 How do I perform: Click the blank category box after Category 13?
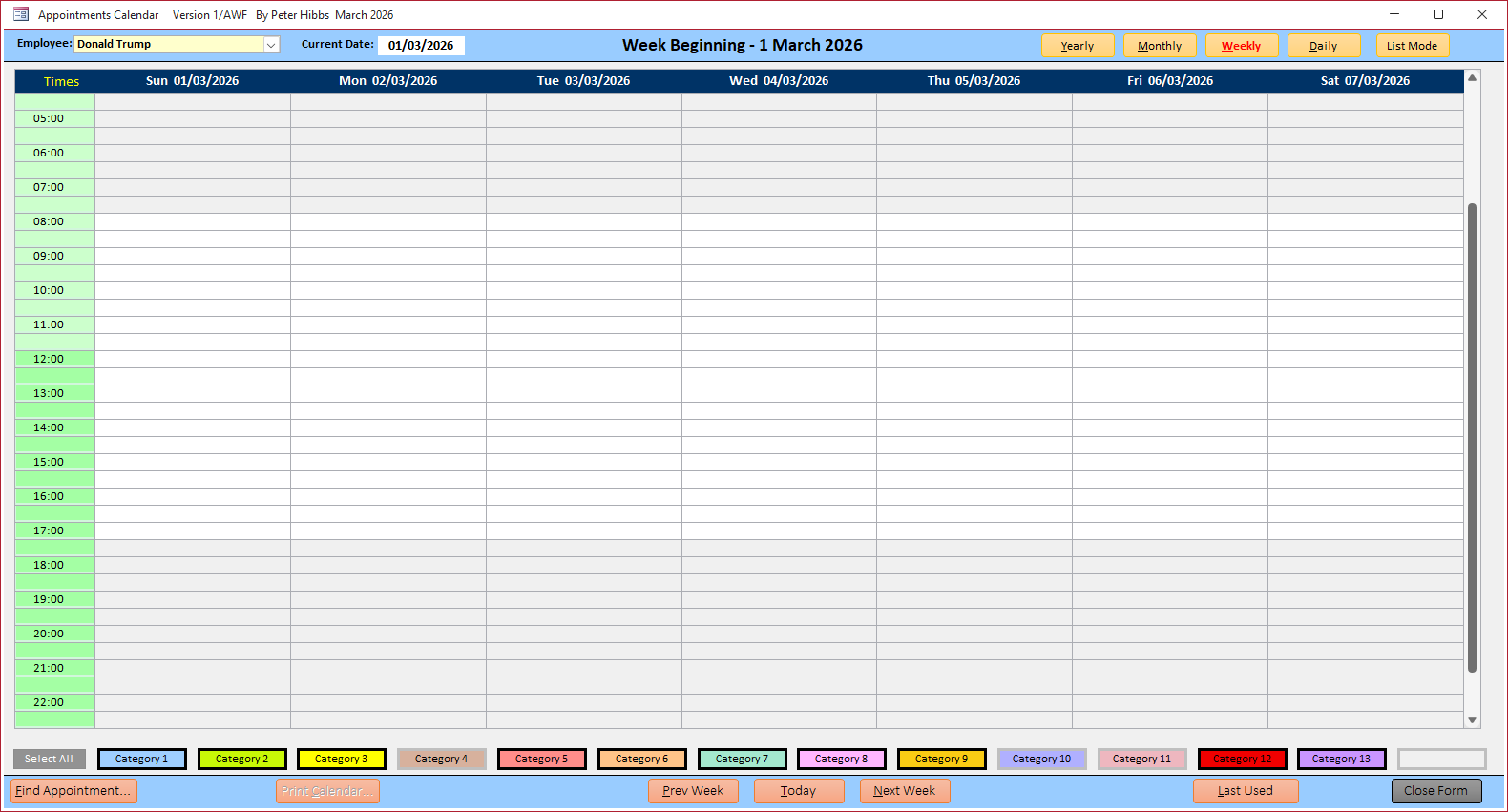1442,759
